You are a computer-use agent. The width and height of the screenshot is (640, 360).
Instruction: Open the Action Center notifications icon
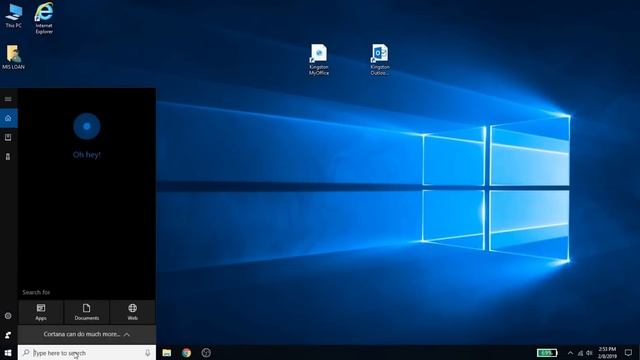[628, 353]
